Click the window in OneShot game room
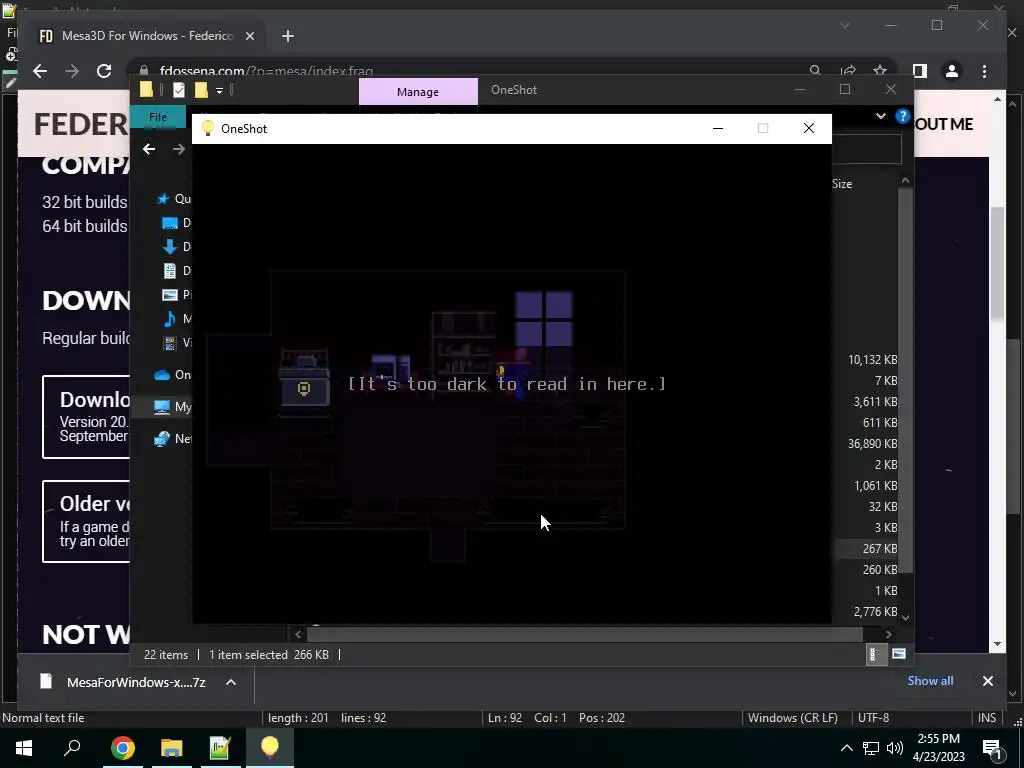 (544, 319)
